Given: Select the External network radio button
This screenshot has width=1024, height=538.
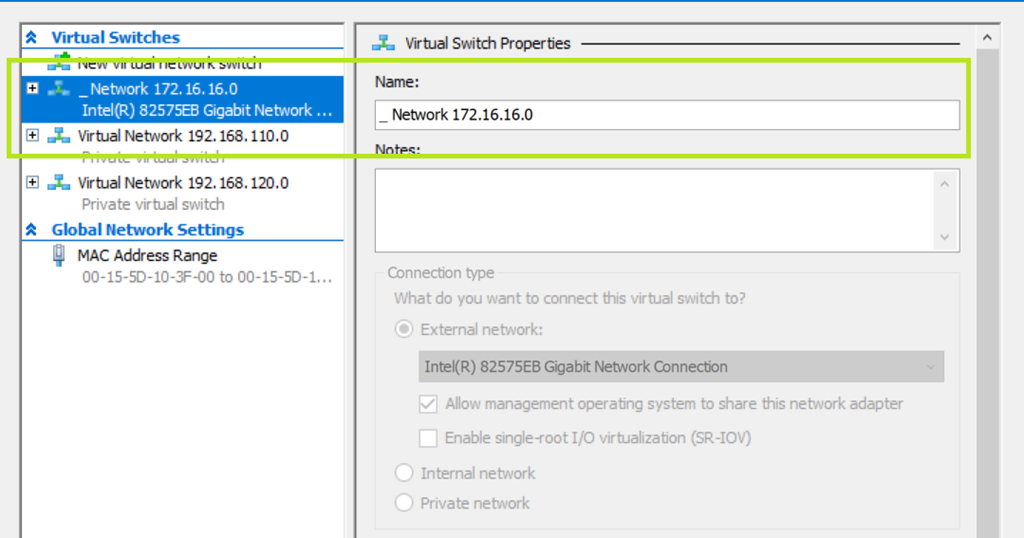Looking at the screenshot, I should pyautogui.click(x=404, y=329).
